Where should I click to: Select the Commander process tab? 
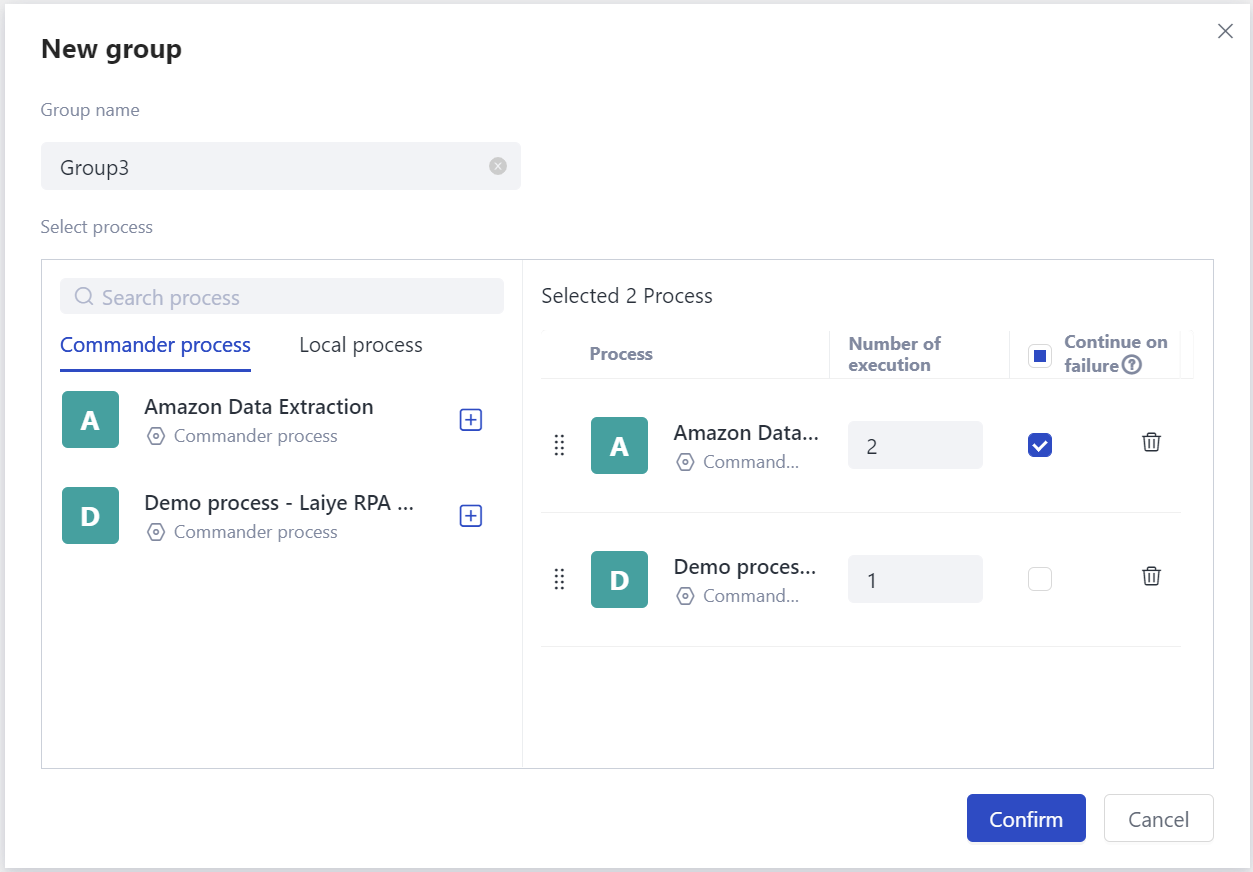155,345
